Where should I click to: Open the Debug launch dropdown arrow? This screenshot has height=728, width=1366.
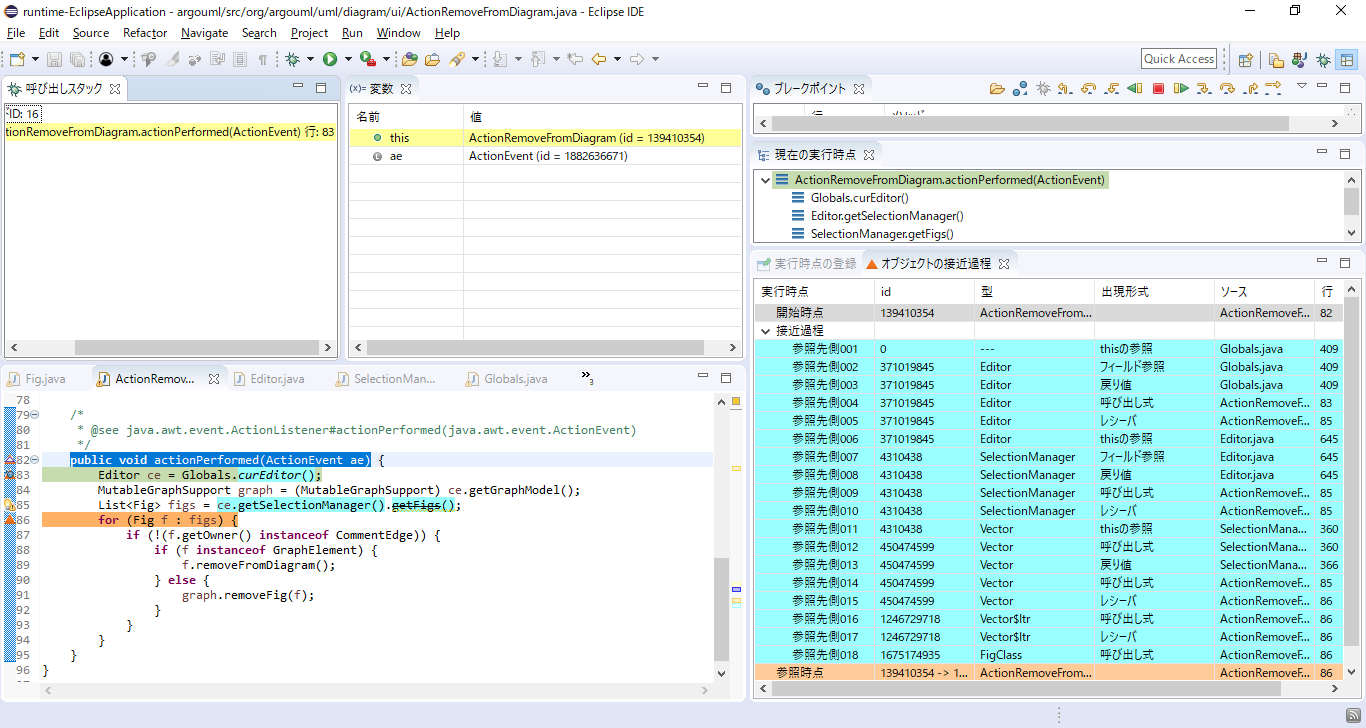310,60
